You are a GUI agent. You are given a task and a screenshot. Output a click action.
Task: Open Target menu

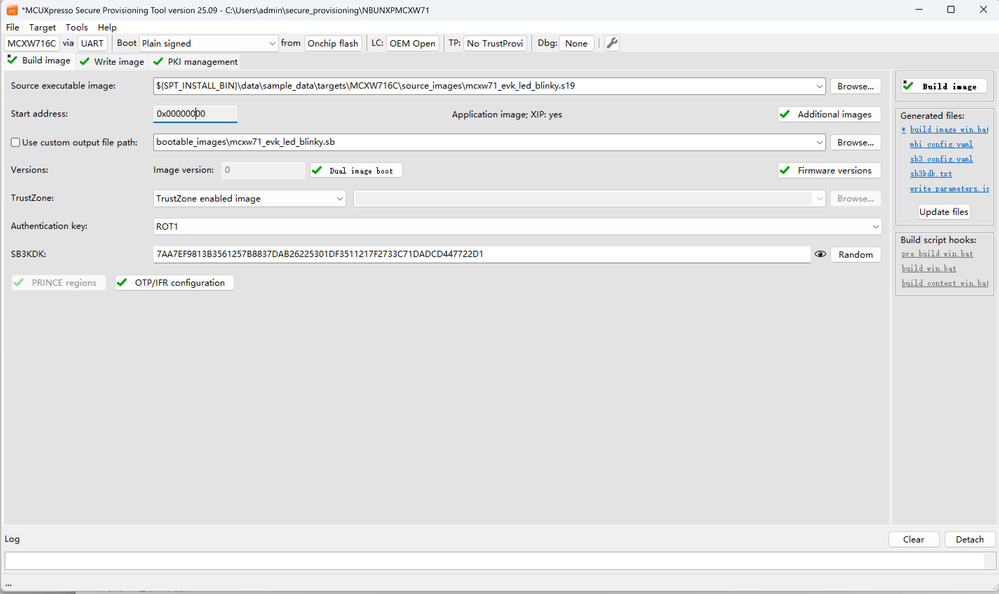tap(42, 27)
